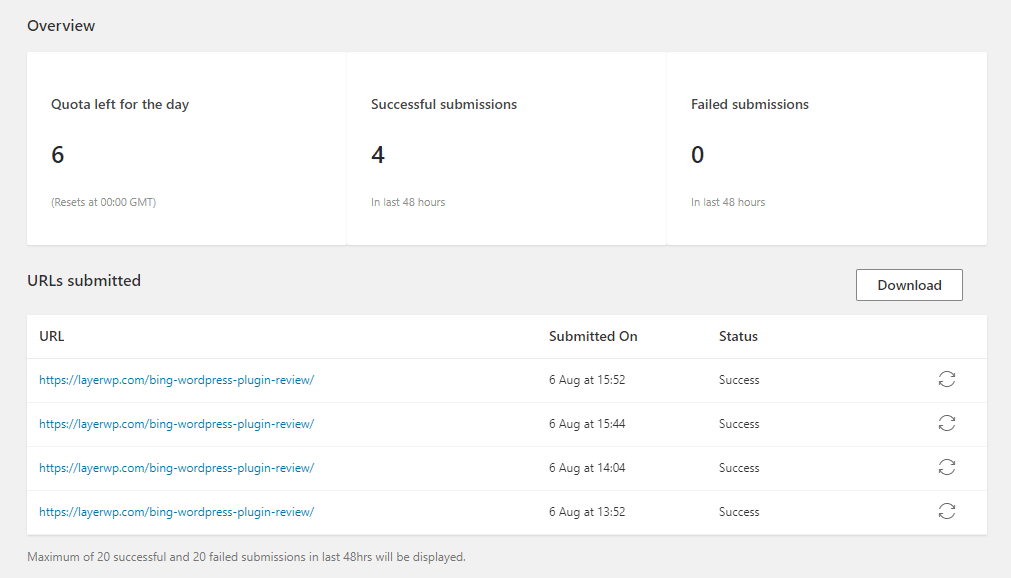Click the Overview heading
The image size is (1011, 578).
pos(61,26)
